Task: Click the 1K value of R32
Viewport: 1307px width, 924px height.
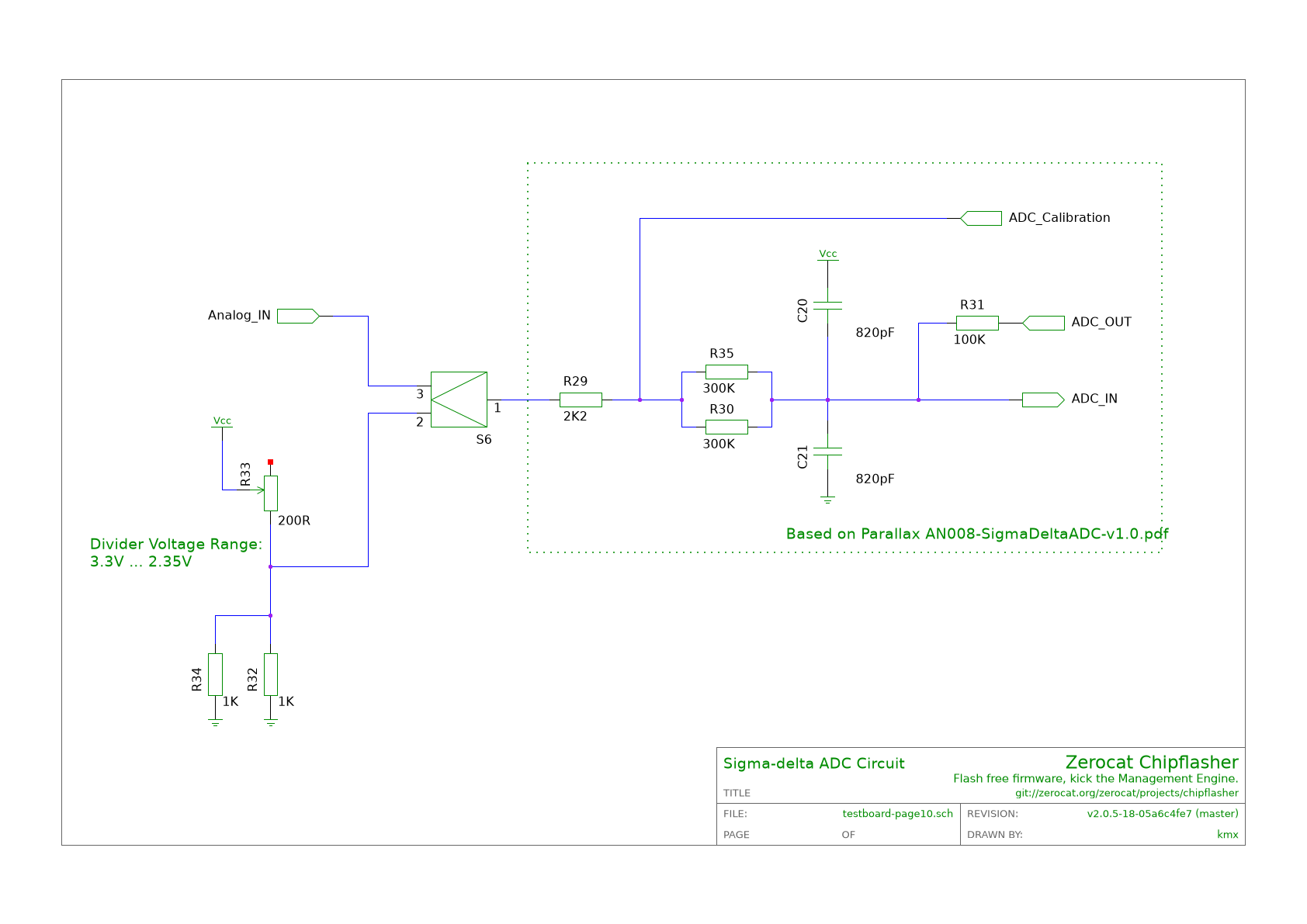Action: [x=286, y=701]
